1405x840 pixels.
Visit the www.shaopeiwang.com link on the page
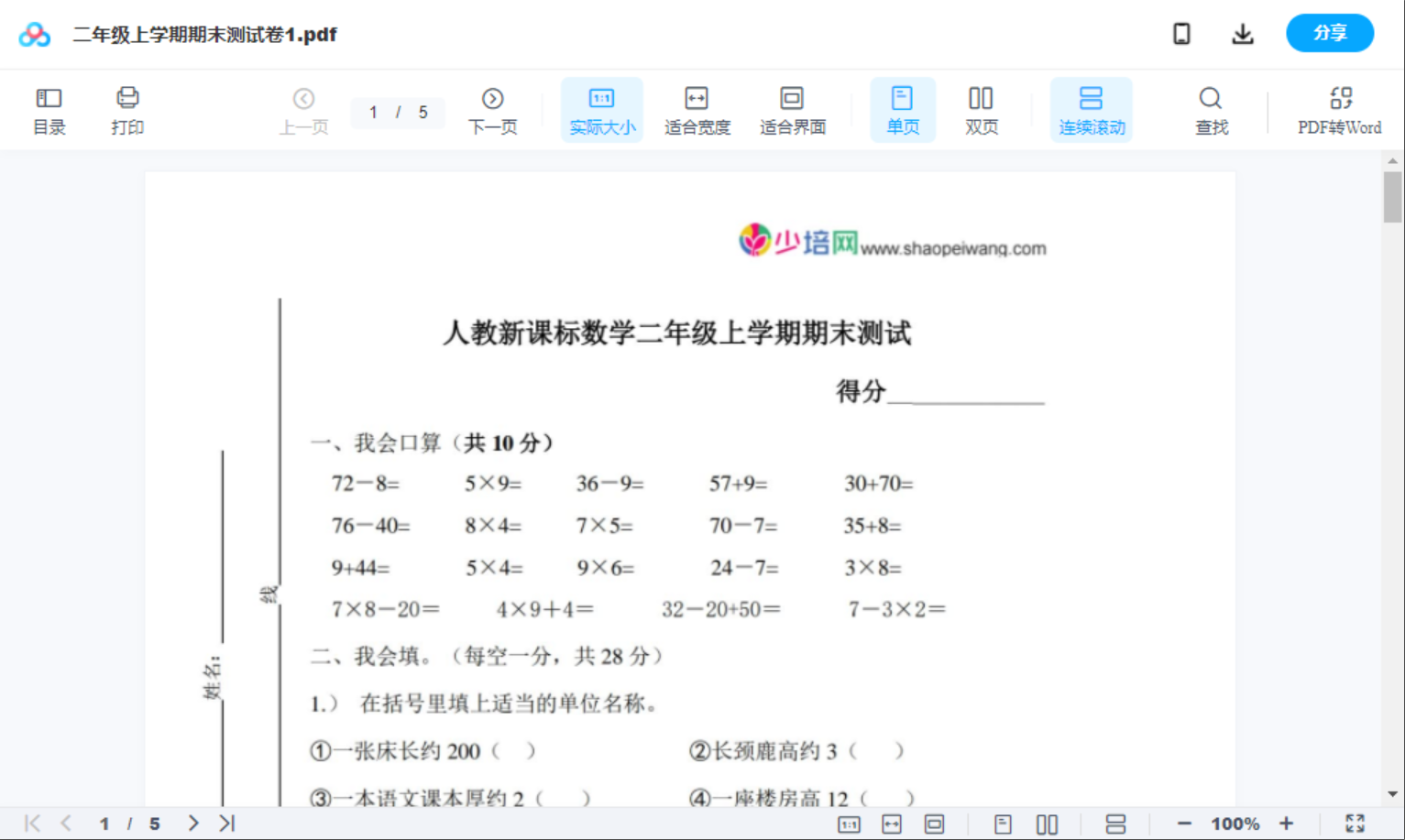pos(957,246)
